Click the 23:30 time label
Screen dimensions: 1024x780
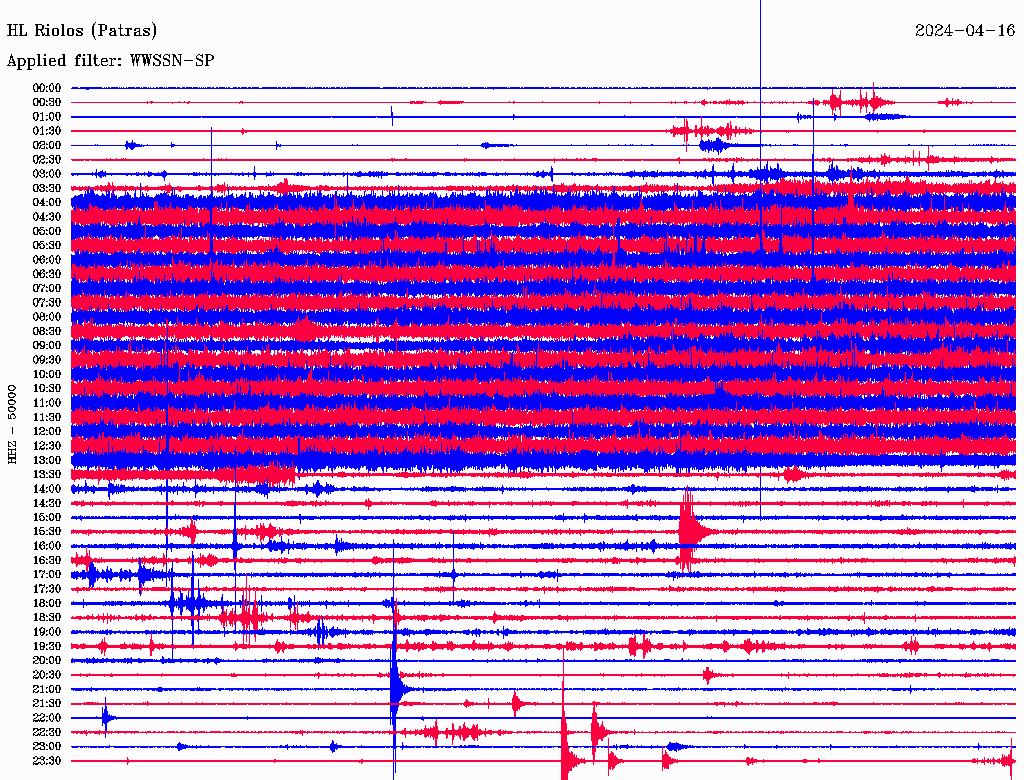47,761
